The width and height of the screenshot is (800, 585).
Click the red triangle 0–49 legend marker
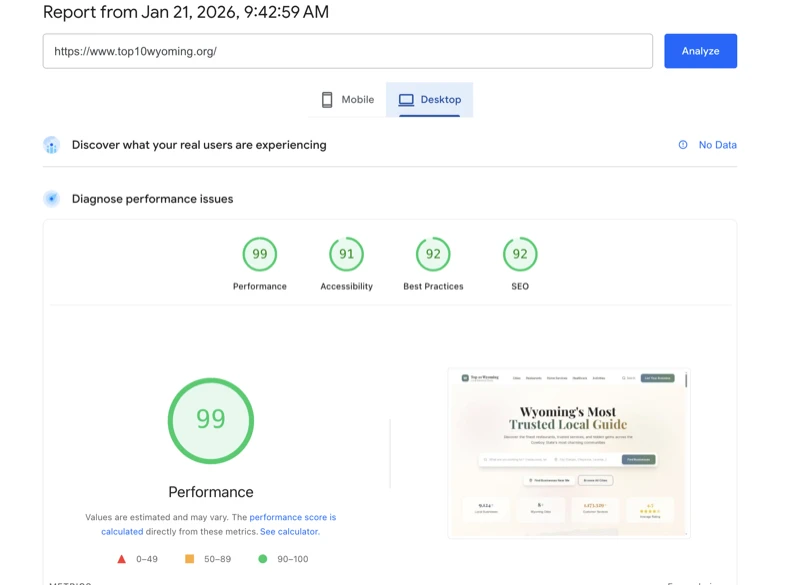pos(122,558)
